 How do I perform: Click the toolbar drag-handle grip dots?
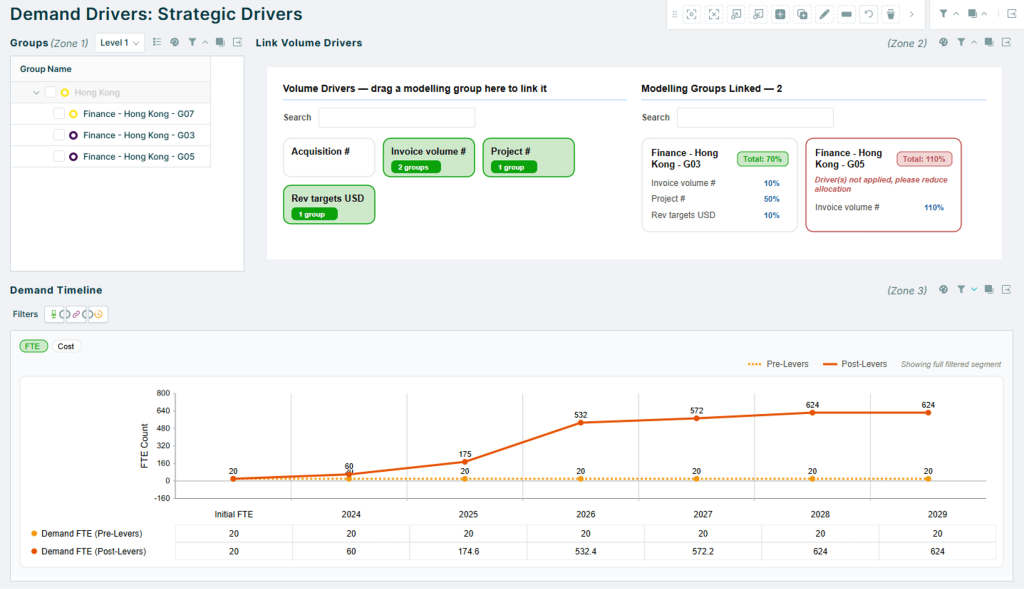[x=675, y=14]
